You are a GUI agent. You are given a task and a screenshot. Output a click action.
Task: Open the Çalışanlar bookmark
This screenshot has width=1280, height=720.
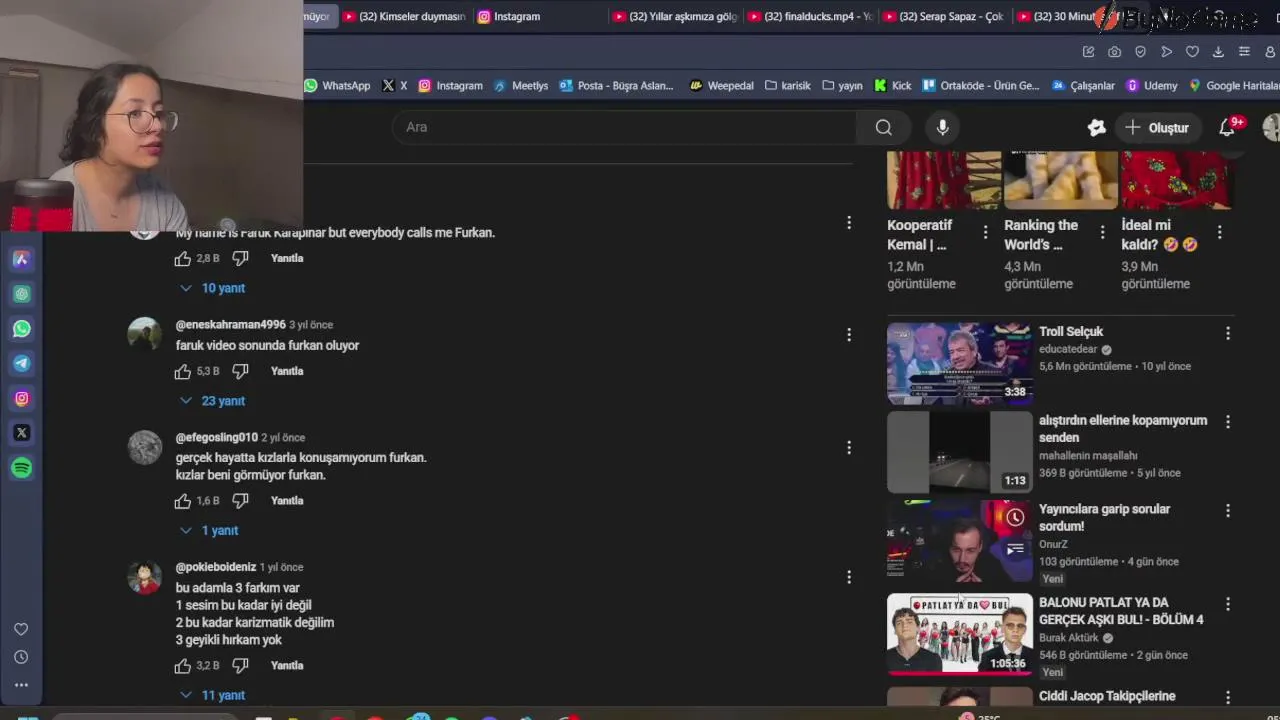(x=1083, y=86)
